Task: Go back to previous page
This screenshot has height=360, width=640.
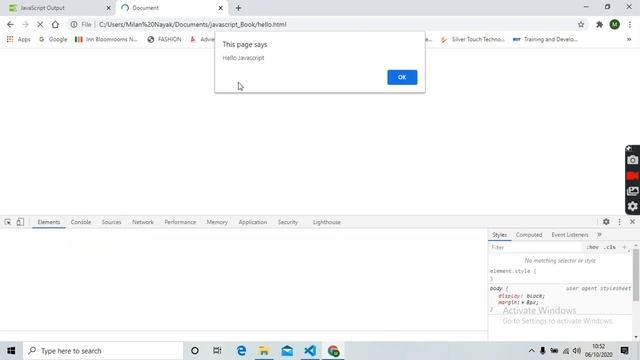Action: coord(10,24)
